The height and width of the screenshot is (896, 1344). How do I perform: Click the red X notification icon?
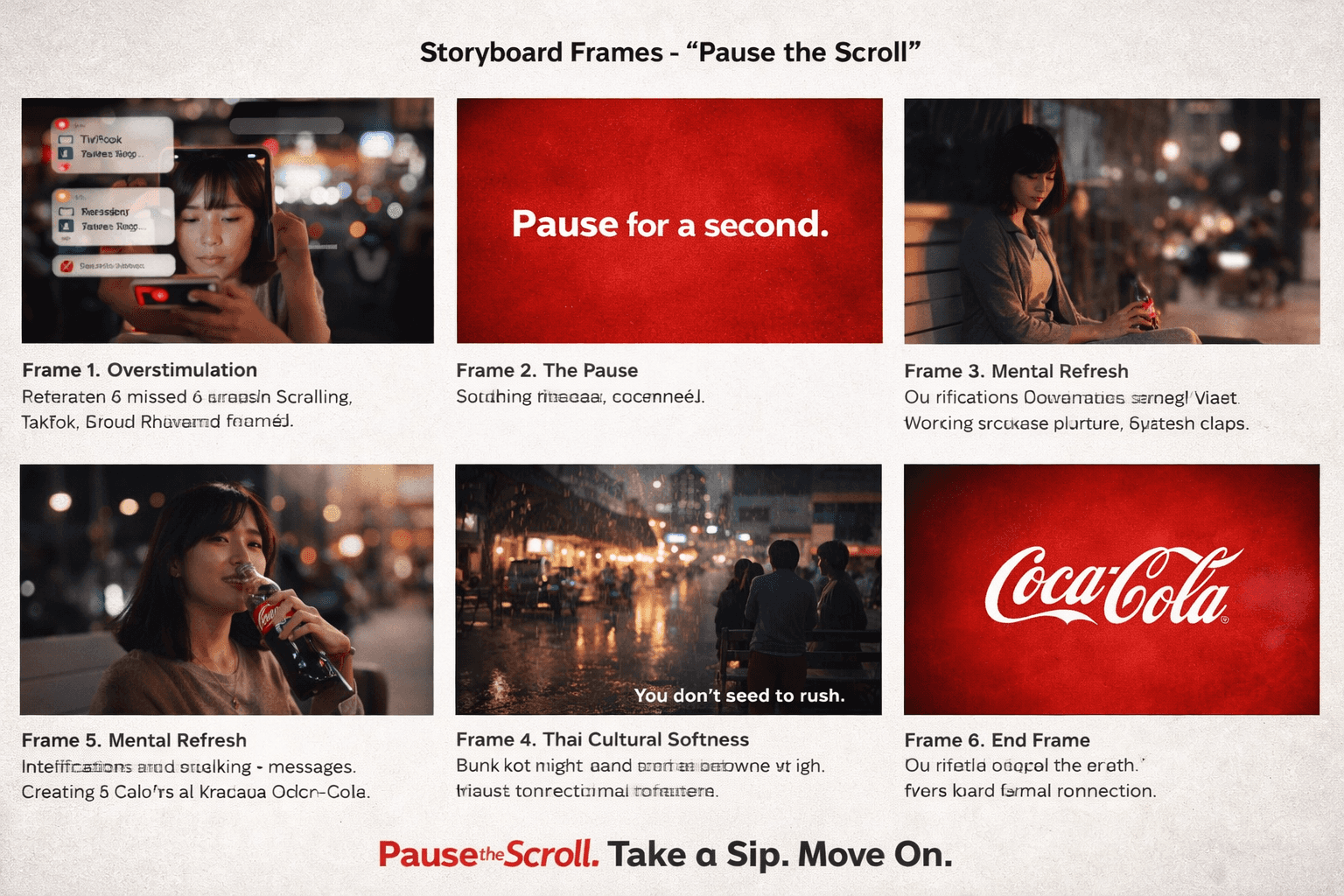click(x=66, y=265)
